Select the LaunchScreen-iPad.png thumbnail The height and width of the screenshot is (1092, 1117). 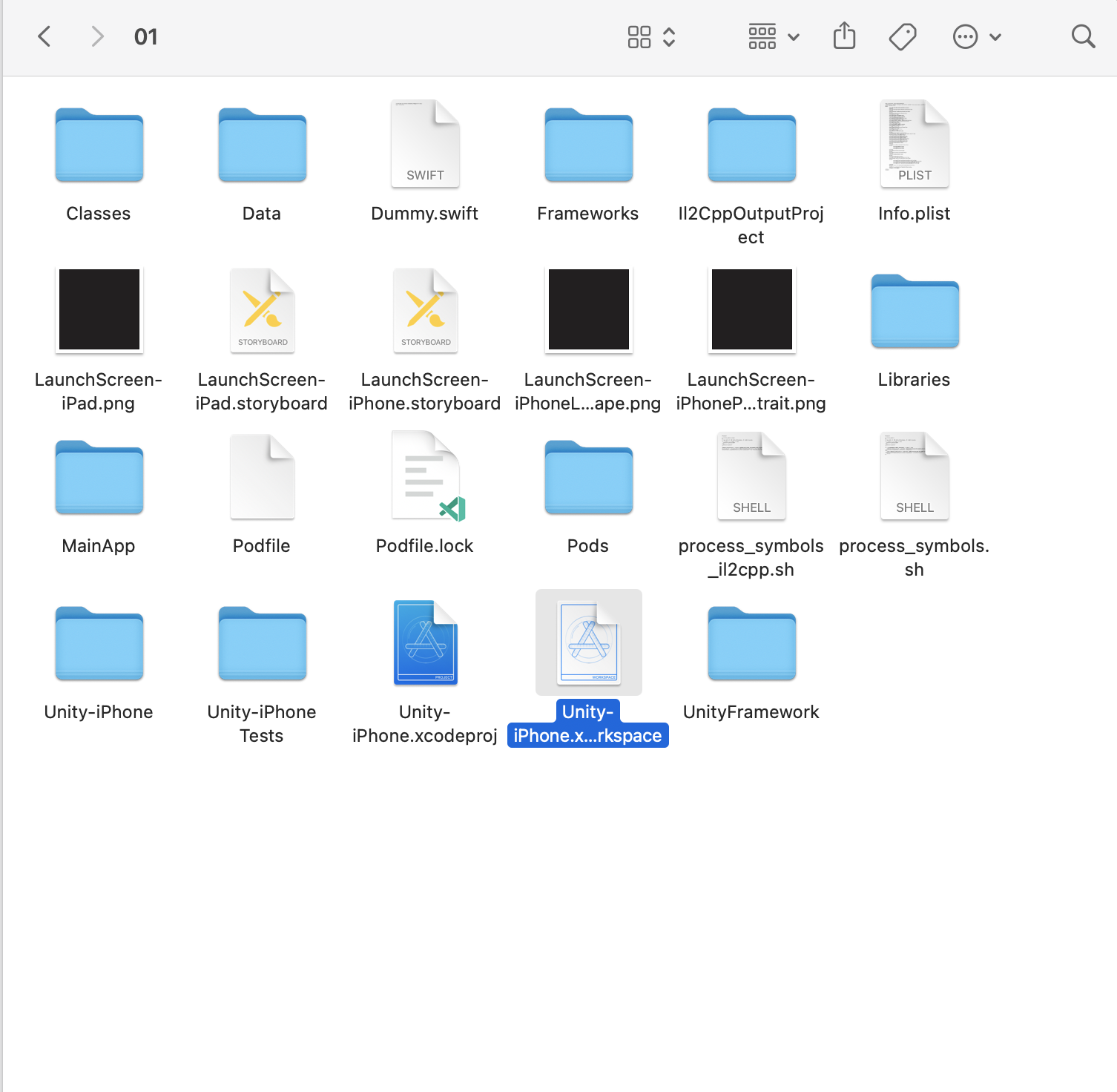pyautogui.click(x=99, y=309)
